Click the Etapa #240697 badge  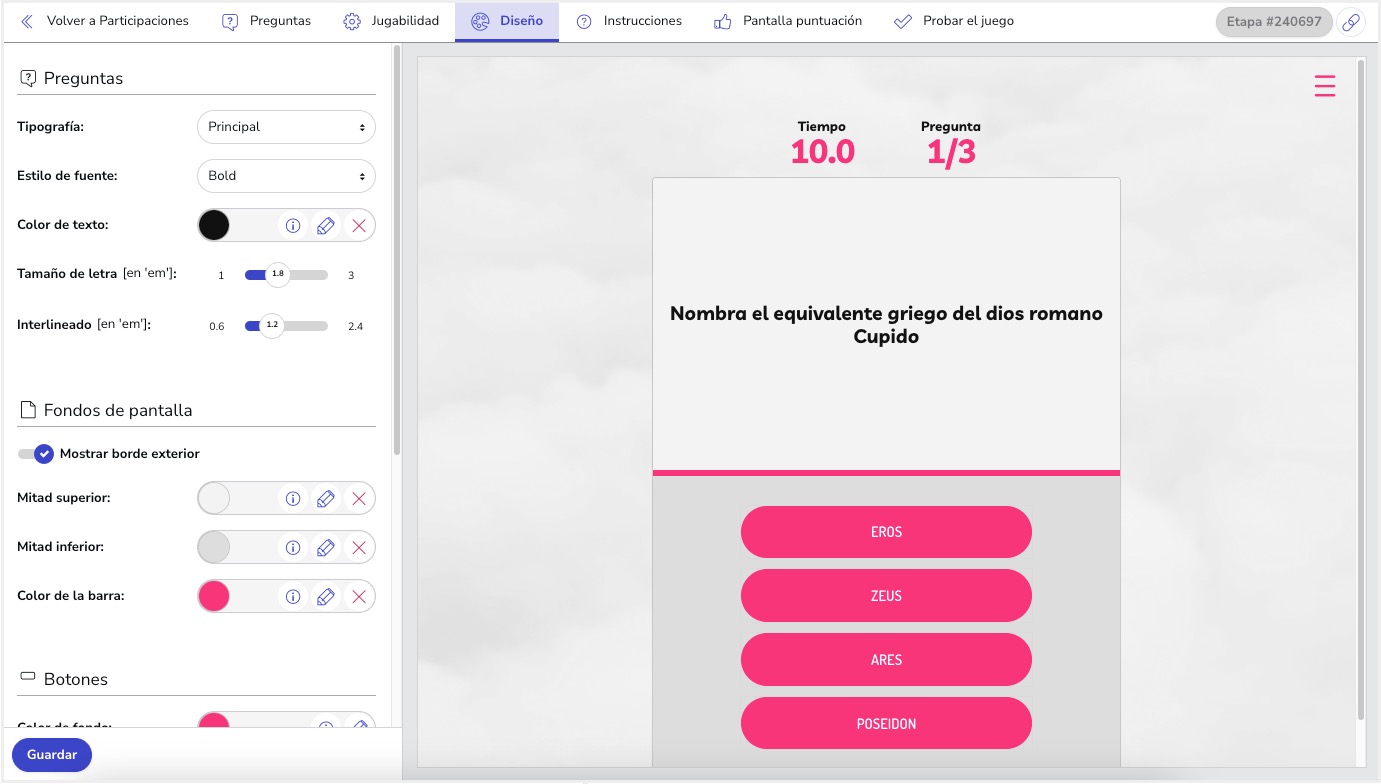pyautogui.click(x=1274, y=22)
